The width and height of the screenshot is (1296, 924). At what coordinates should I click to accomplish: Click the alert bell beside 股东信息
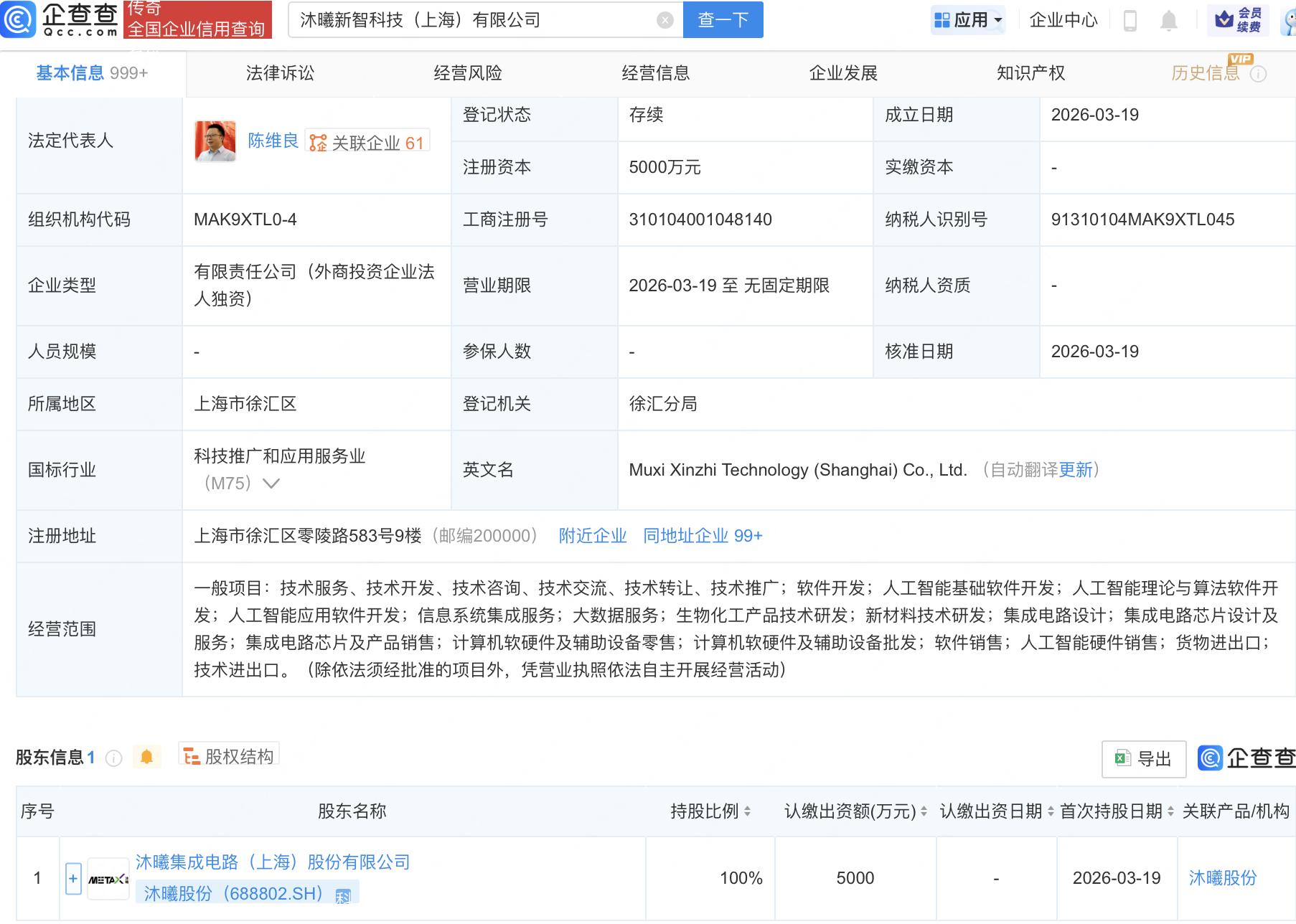coord(147,757)
